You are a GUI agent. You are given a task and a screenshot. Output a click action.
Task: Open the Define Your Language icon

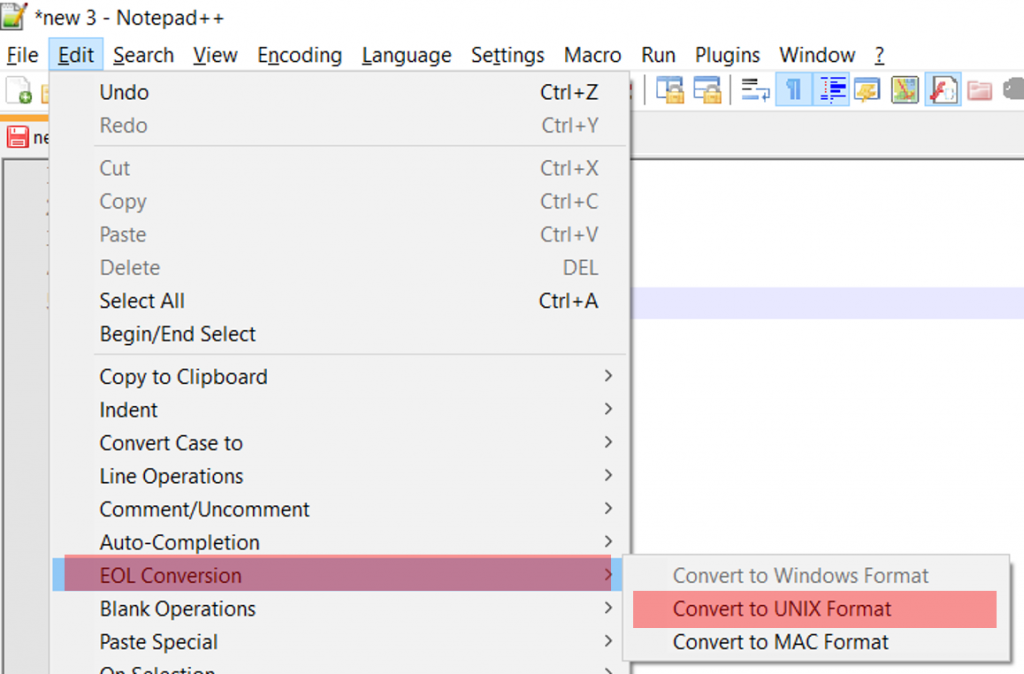(x=867, y=89)
